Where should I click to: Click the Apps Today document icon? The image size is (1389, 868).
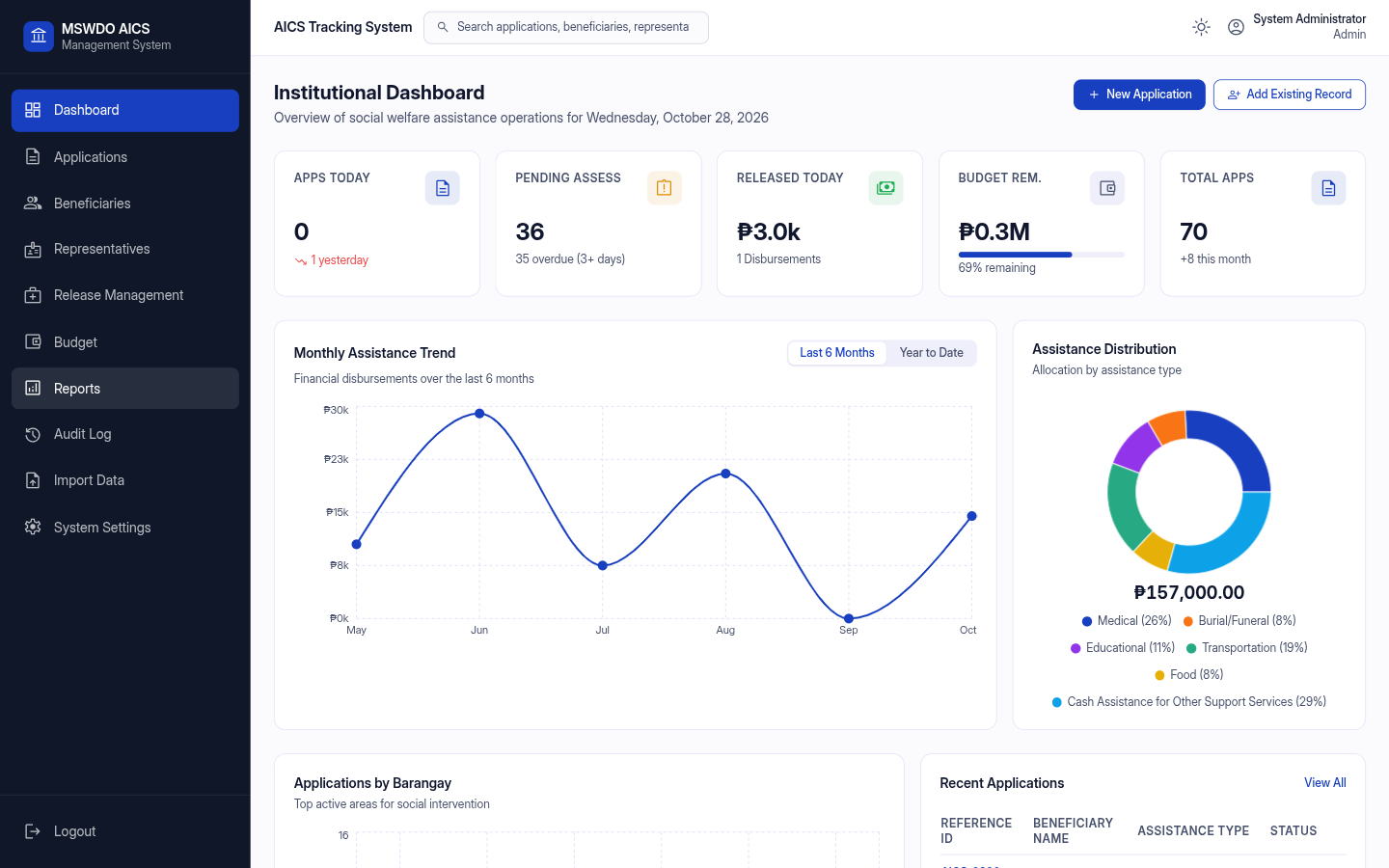443,188
